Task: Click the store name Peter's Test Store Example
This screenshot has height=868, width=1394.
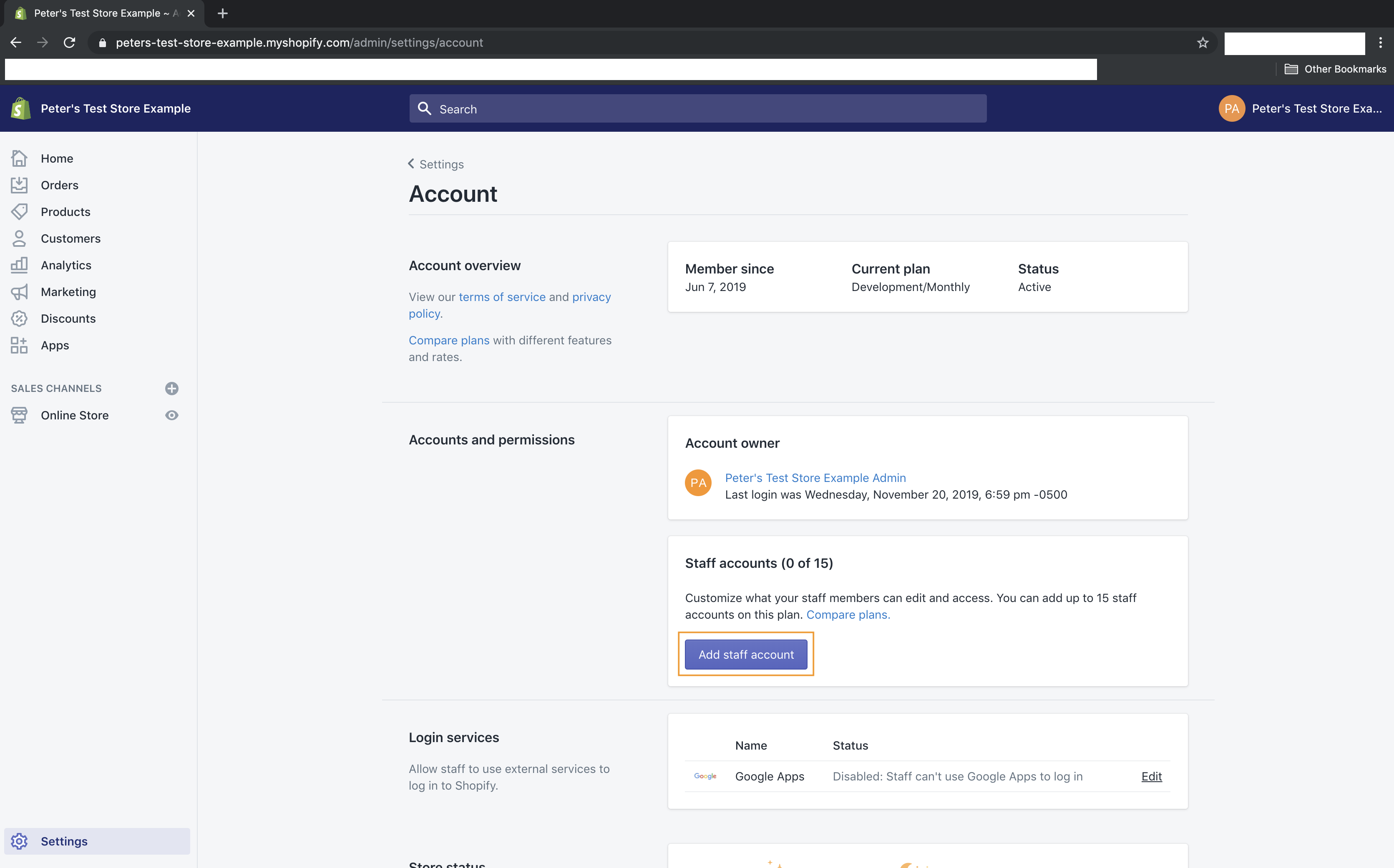Action: click(x=116, y=108)
